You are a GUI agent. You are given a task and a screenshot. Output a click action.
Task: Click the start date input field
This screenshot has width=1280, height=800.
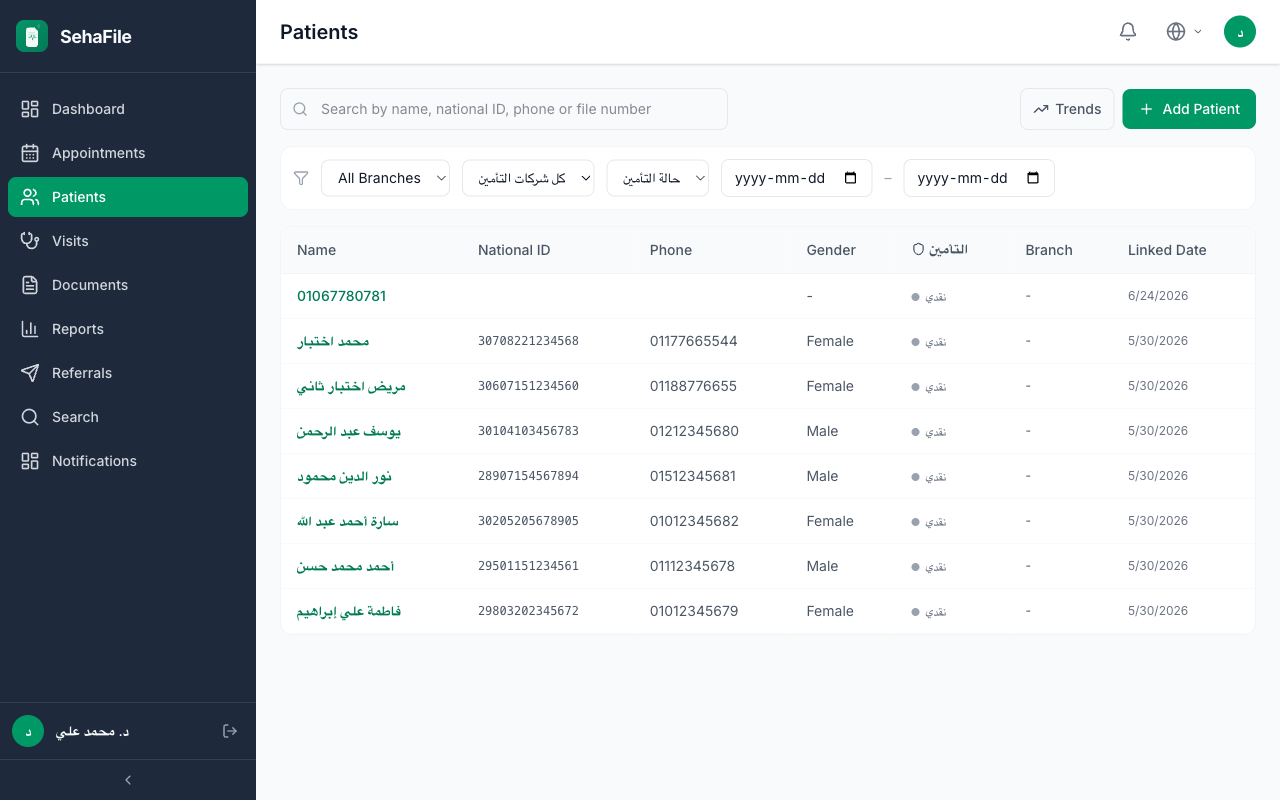(796, 178)
